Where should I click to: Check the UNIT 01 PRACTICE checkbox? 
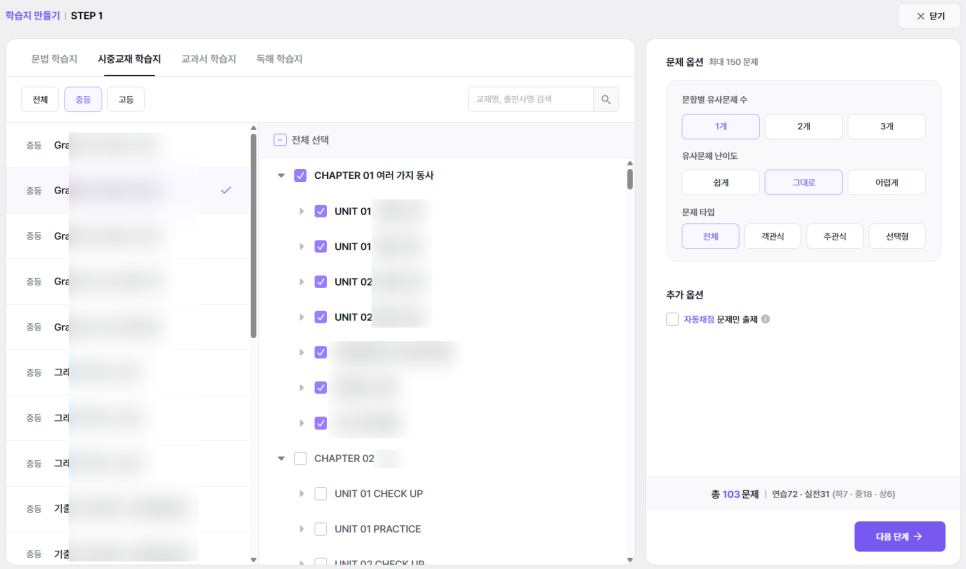tap(320, 529)
